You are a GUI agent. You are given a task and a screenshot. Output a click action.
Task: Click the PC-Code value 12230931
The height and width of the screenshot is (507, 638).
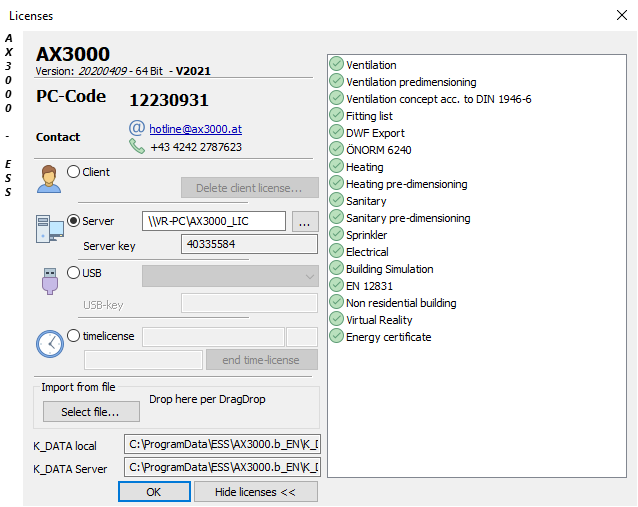click(x=168, y=100)
